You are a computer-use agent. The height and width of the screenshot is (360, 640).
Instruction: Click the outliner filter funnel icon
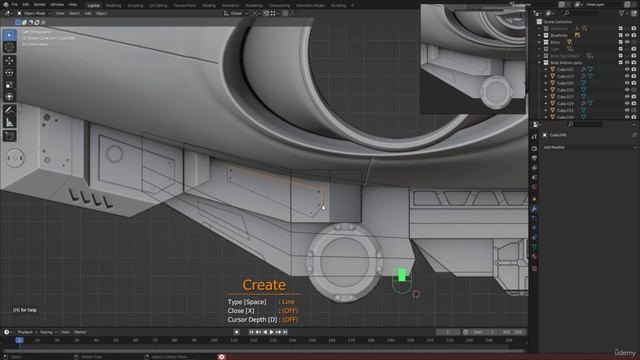tap(622, 13)
